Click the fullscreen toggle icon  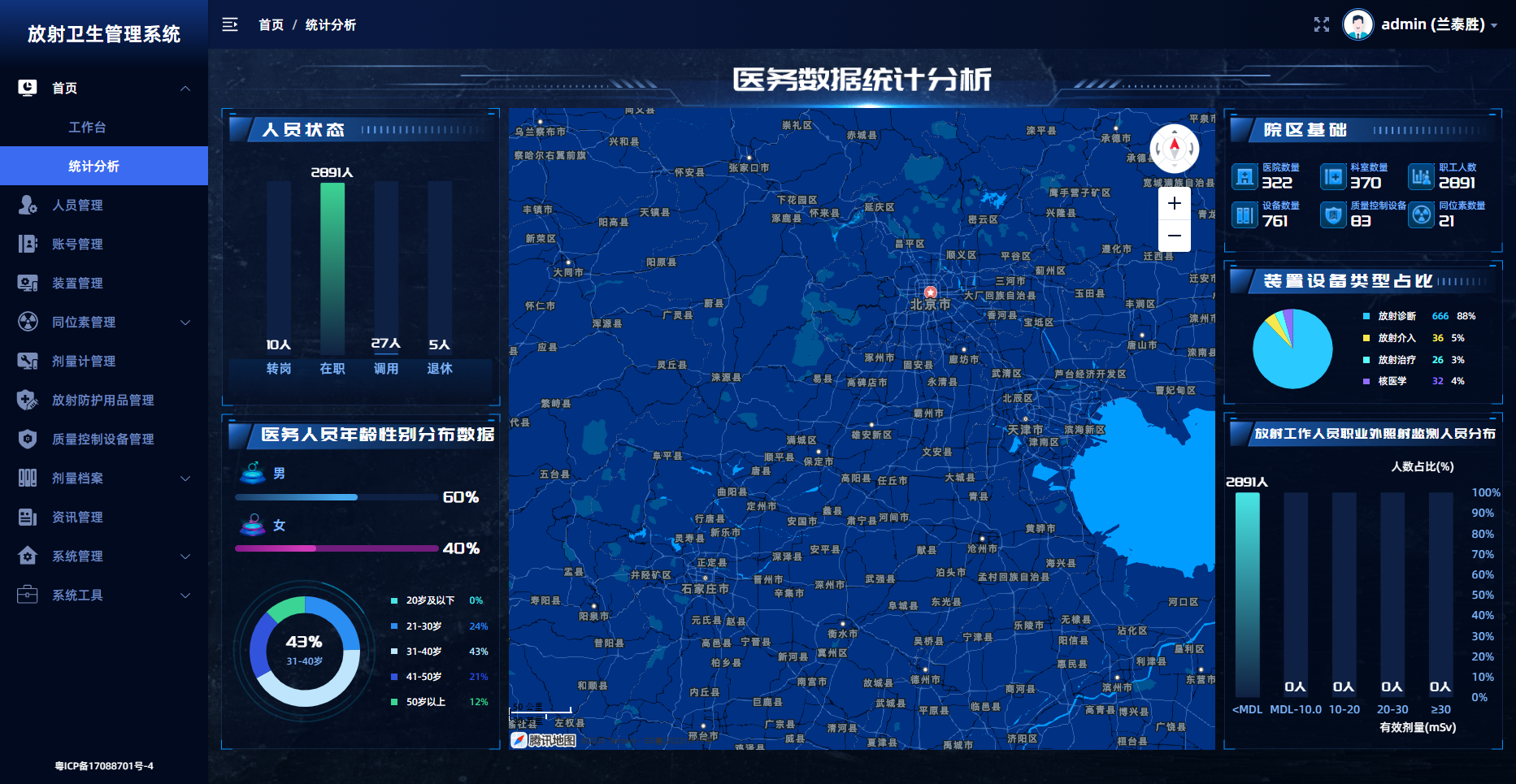pyautogui.click(x=1322, y=24)
